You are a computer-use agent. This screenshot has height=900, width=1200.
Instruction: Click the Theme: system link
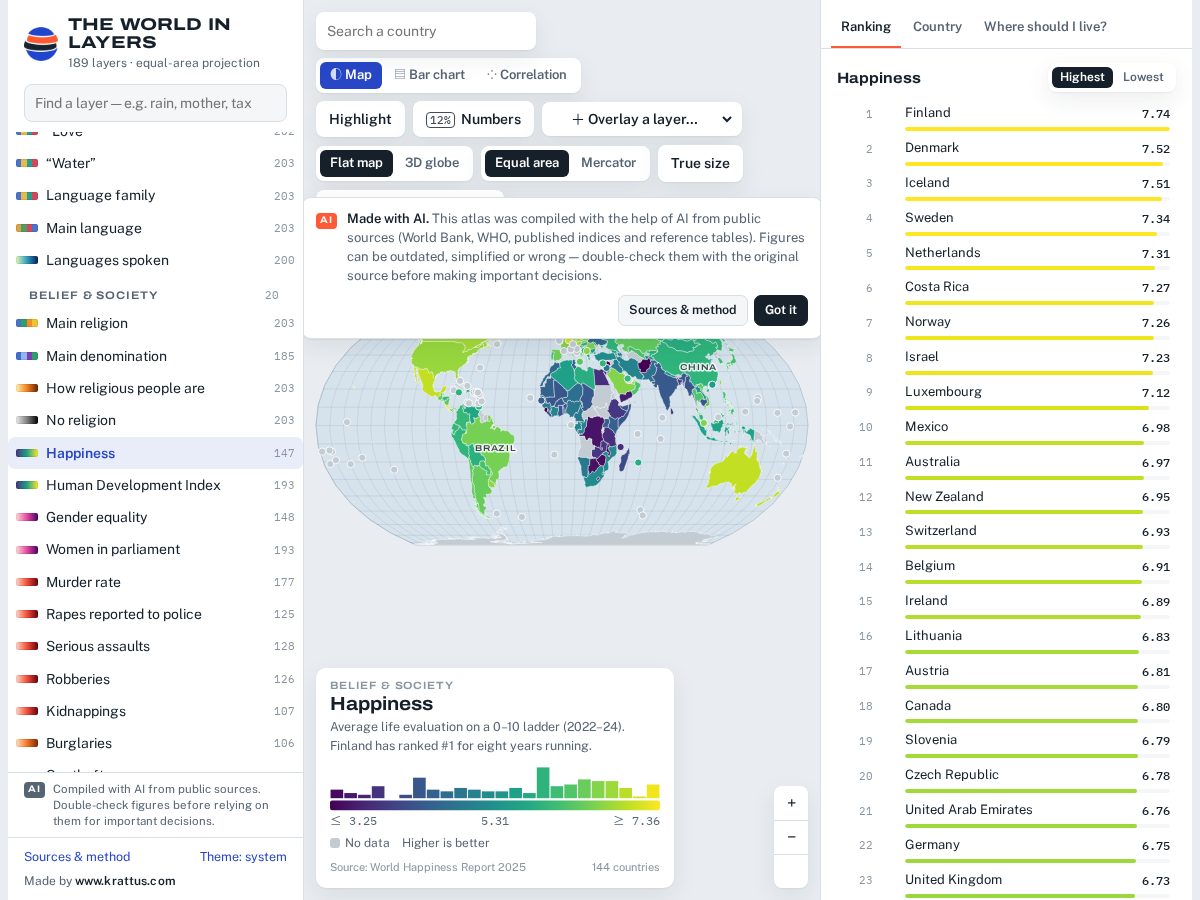(x=243, y=857)
